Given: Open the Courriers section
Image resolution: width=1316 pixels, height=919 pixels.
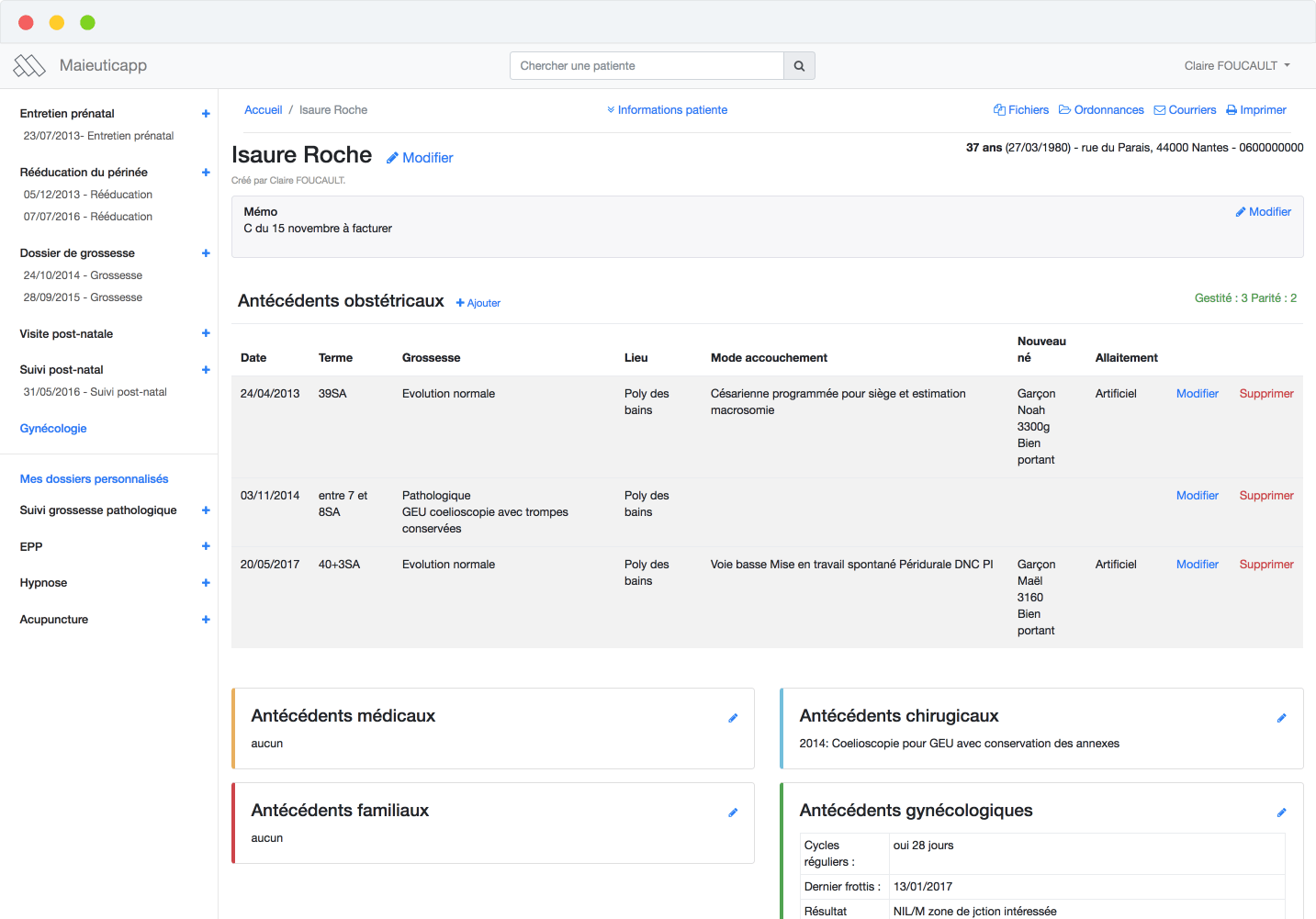Looking at the screenshot, I should (x=1185, y=110).
